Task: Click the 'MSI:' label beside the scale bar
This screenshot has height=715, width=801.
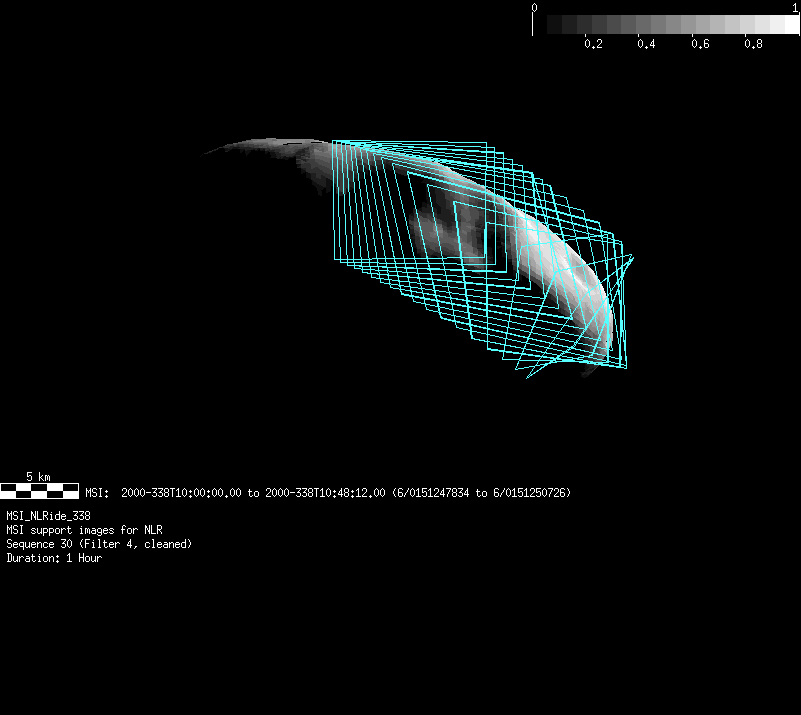Action: click(x=97, y=493)
